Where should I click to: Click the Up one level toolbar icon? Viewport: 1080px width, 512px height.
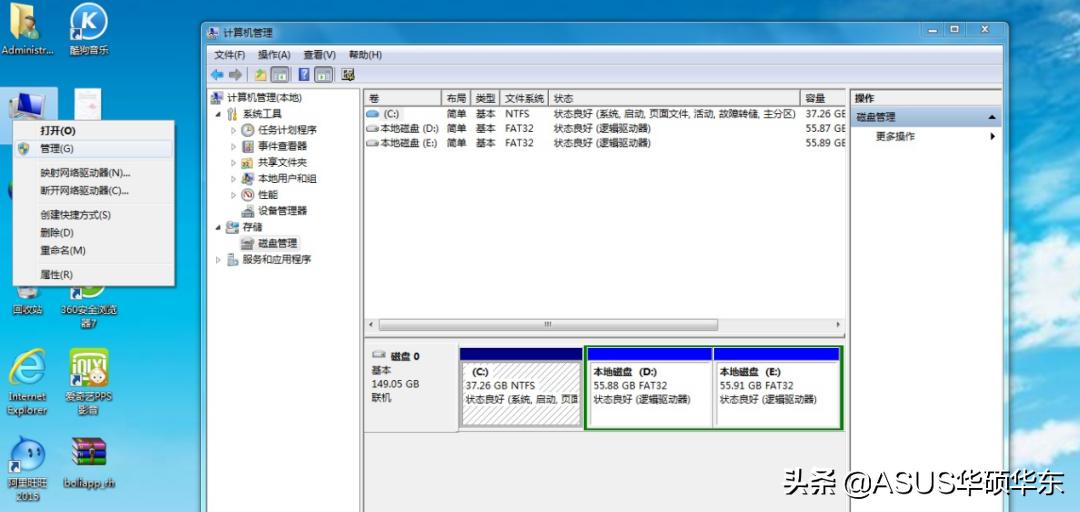(260, 74)
